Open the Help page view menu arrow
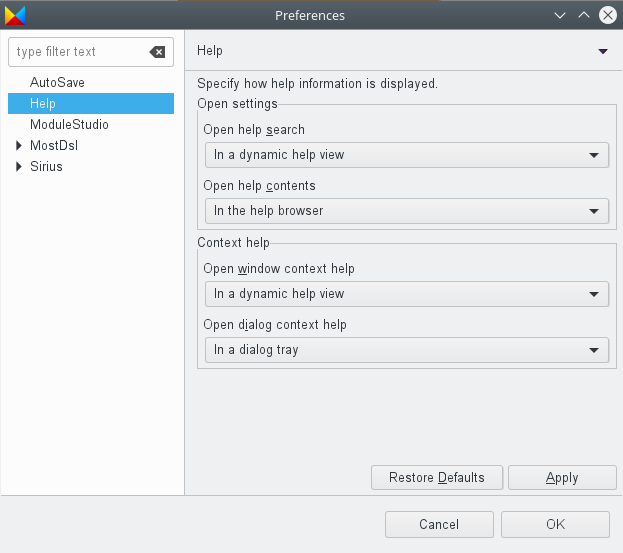 click(603, 51)
